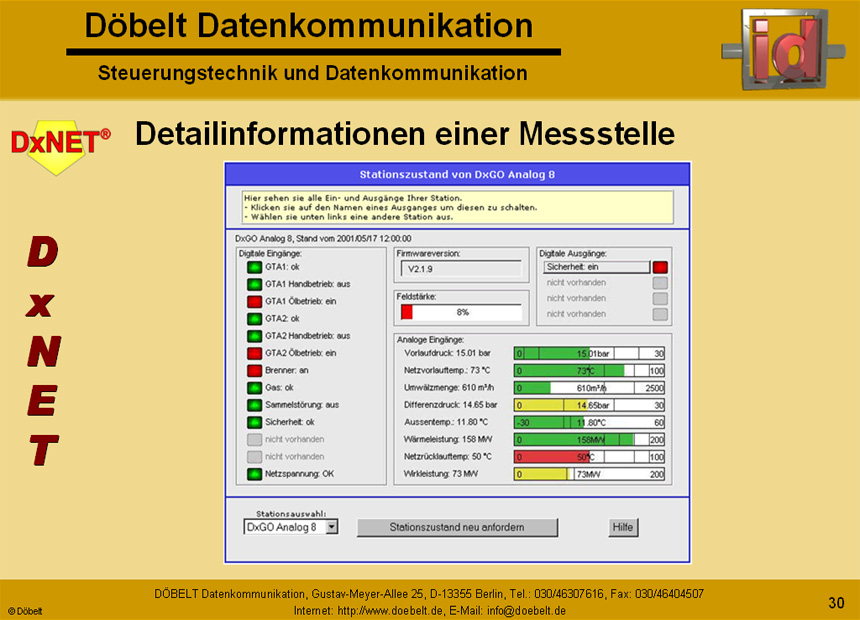Click the label Umwälzmenge: 610 m³/h

(x=449, y=387)
